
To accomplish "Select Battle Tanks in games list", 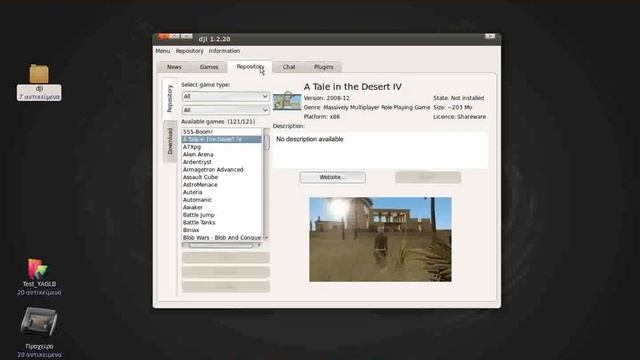I will tap(222, 222).
